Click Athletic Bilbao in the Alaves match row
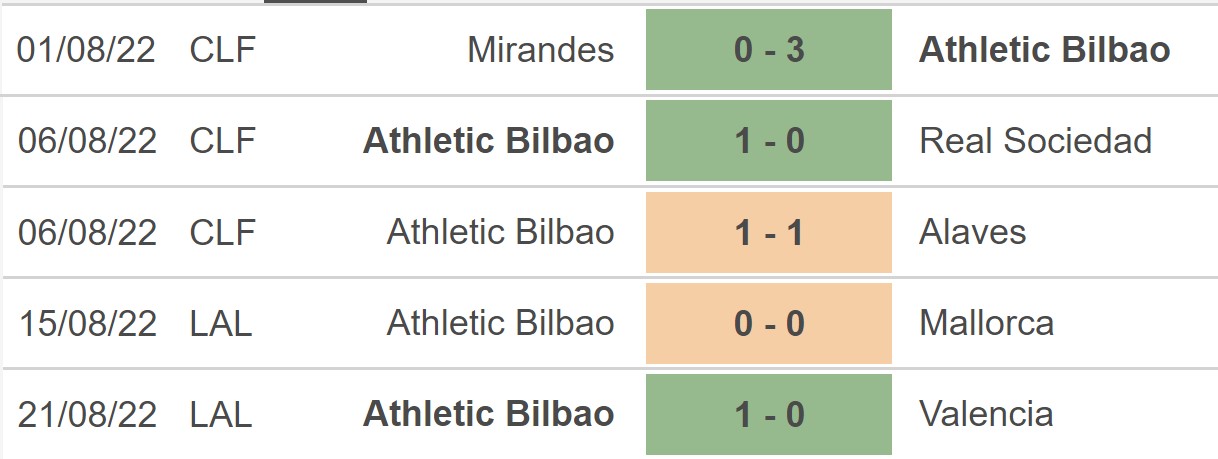Viewport: 1218px width, 459px height. (500, 232)
